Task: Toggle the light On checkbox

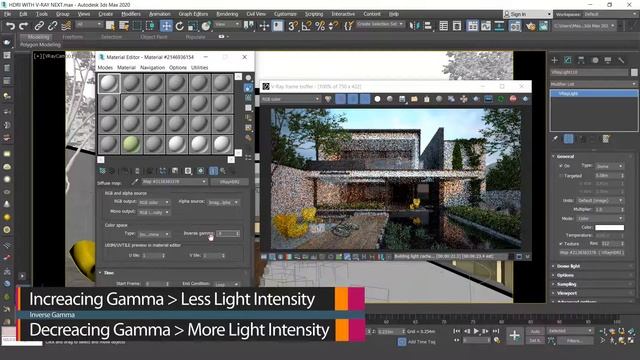Action: point(560,166)
